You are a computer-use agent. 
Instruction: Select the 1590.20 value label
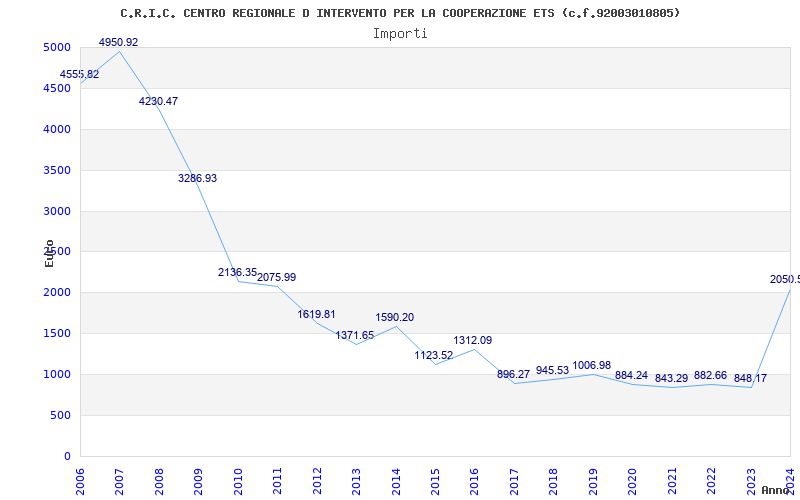[395, 317]
